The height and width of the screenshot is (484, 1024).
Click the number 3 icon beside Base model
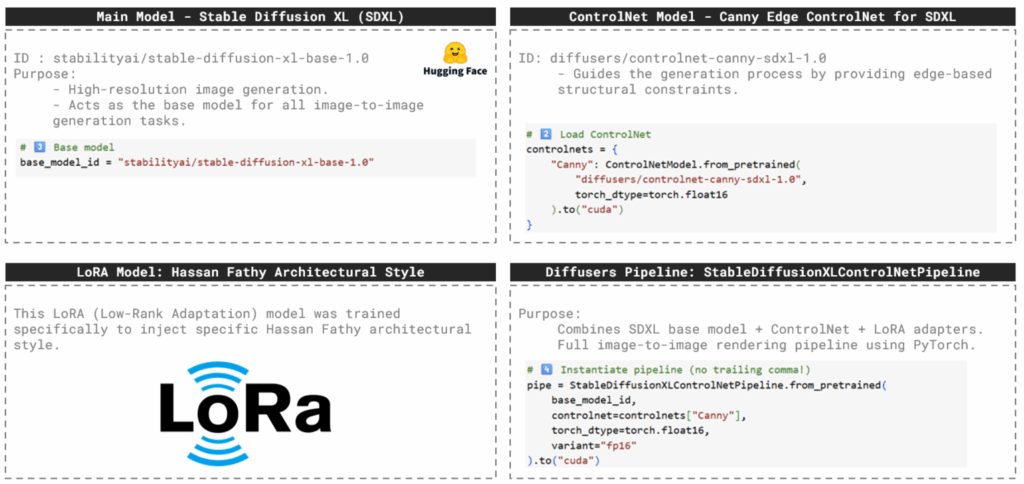coord(40,147)
